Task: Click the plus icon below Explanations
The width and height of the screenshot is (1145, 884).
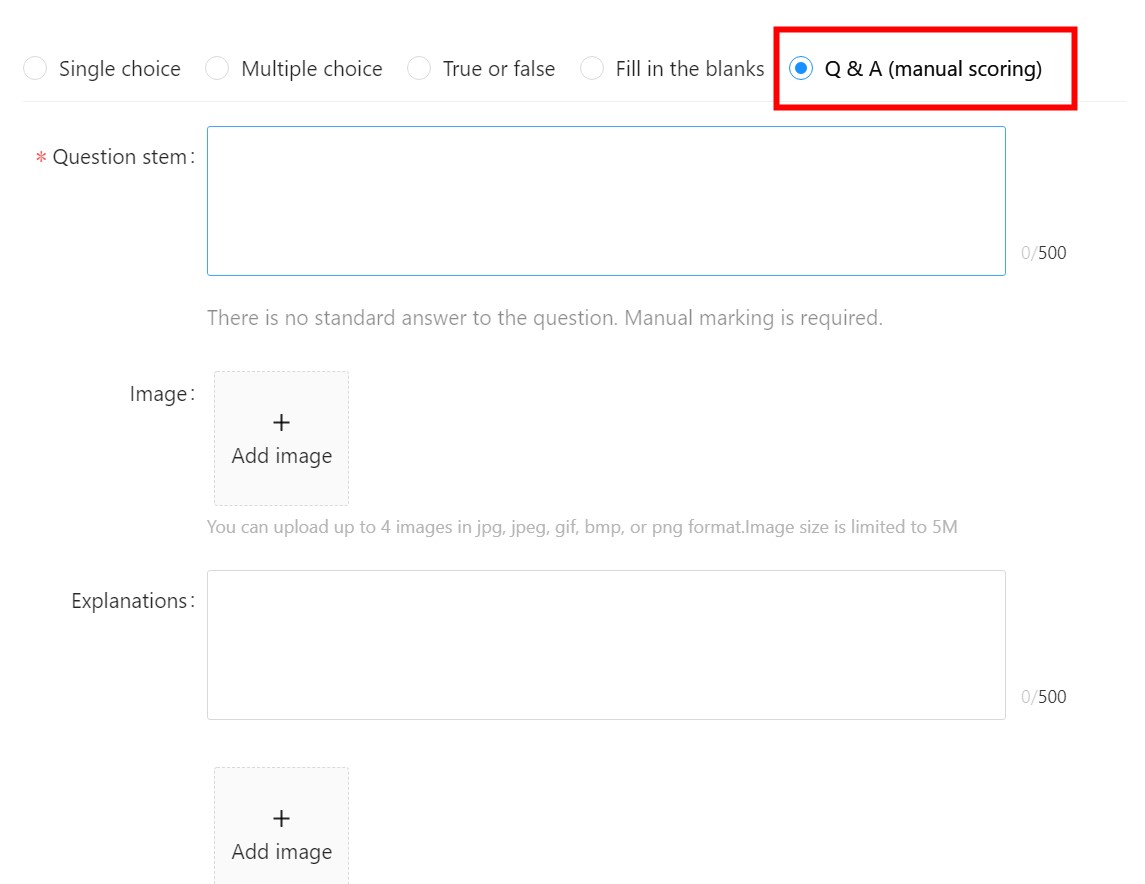Action: [x=281, y=818]
